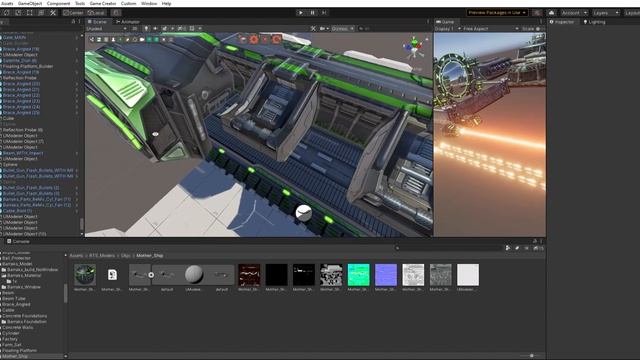640x360 pixels.
Task: Adjust the project thumbnail size slider
Action: [x=531, y=356]
